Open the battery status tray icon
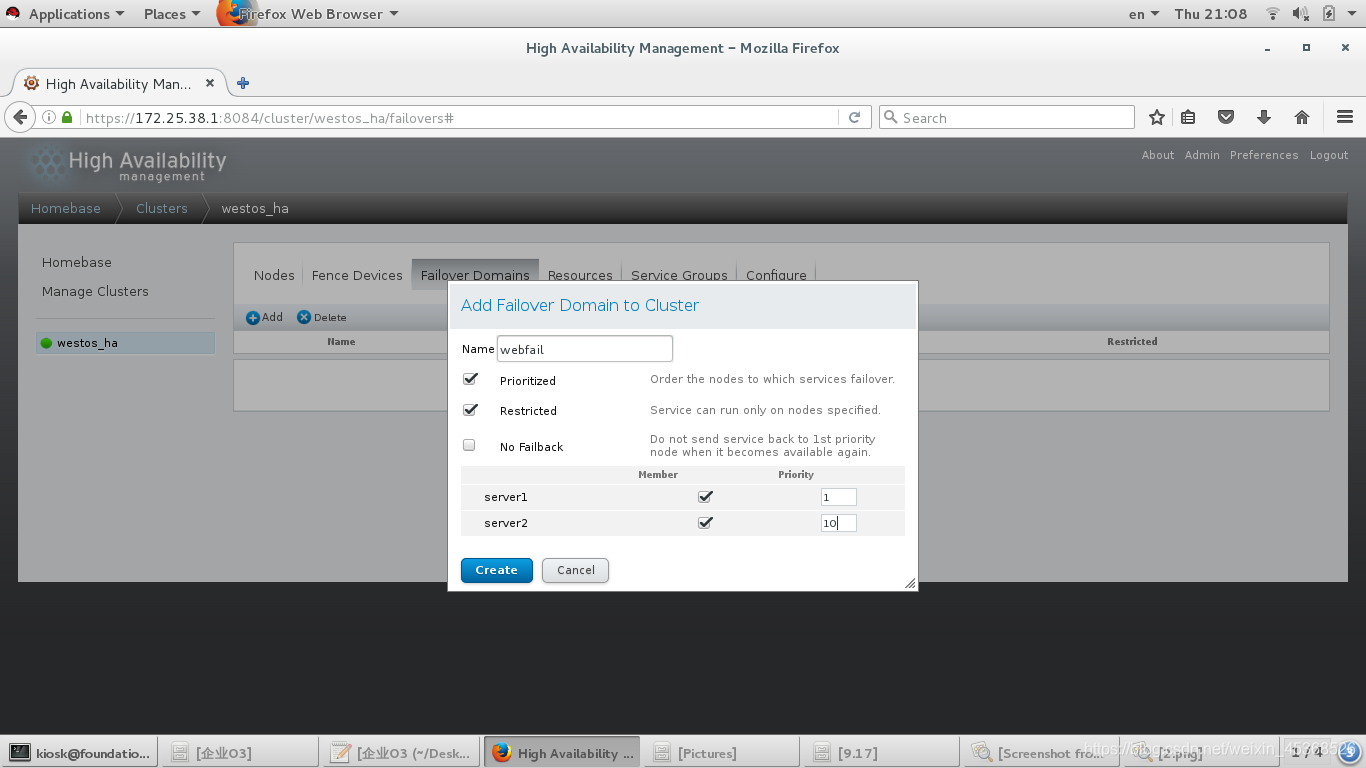Image resolution: width=1366 pixels, height=768 pixels. 1329,14
